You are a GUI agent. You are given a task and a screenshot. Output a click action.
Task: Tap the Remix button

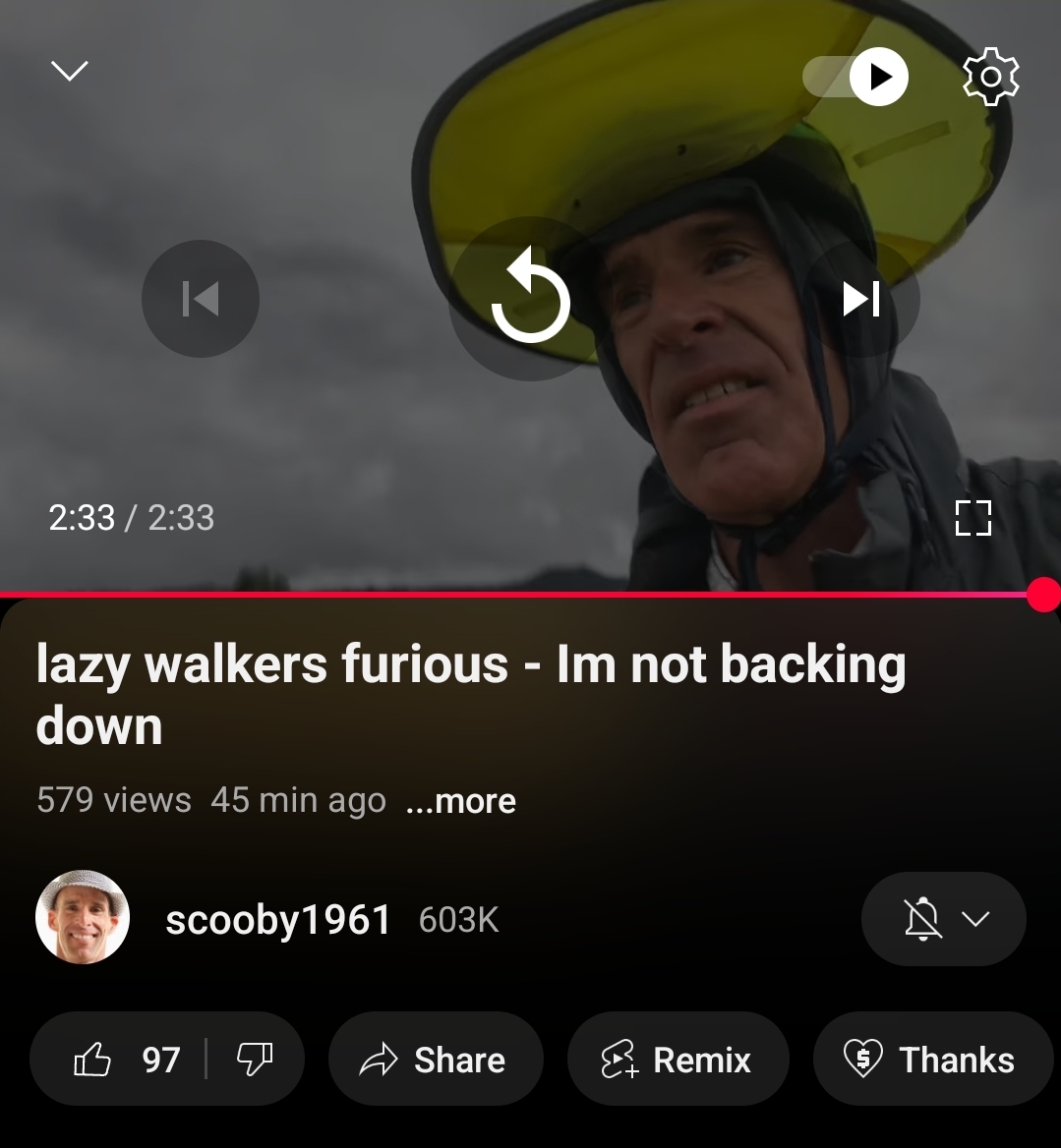coord(678,1059)
